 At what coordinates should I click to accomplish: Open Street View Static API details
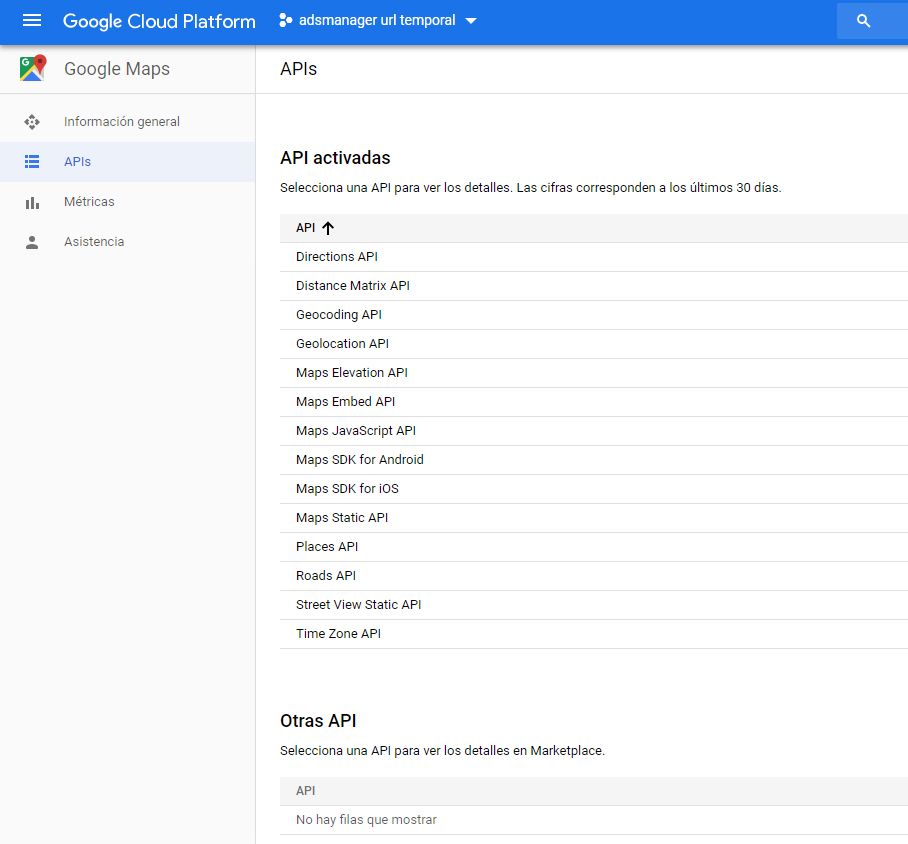pyautogui.click(x=358, y=604)
